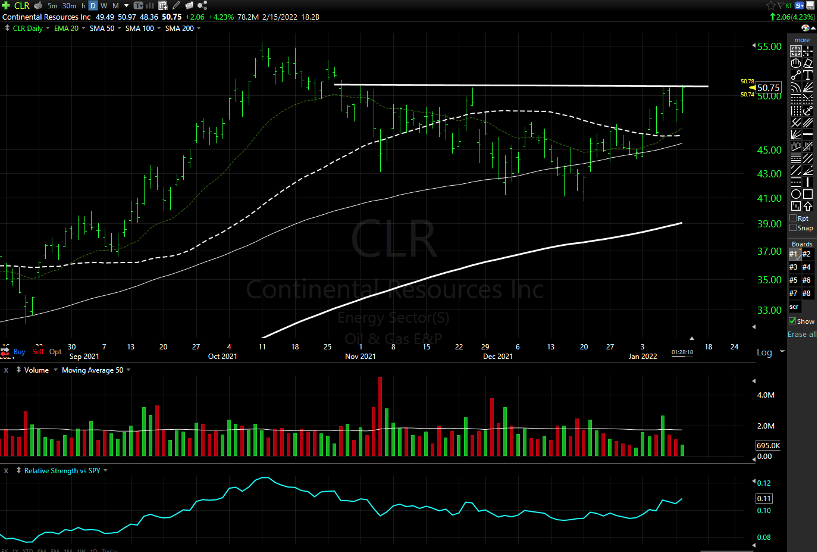Select the circle shape tool

pyautogui.click(x=796, y=193)
